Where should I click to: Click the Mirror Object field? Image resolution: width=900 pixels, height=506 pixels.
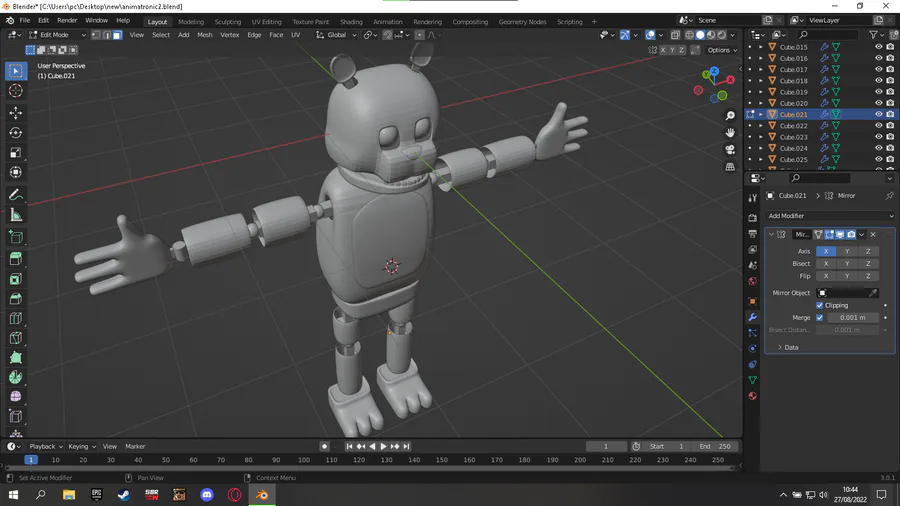[x=847, y=293]
